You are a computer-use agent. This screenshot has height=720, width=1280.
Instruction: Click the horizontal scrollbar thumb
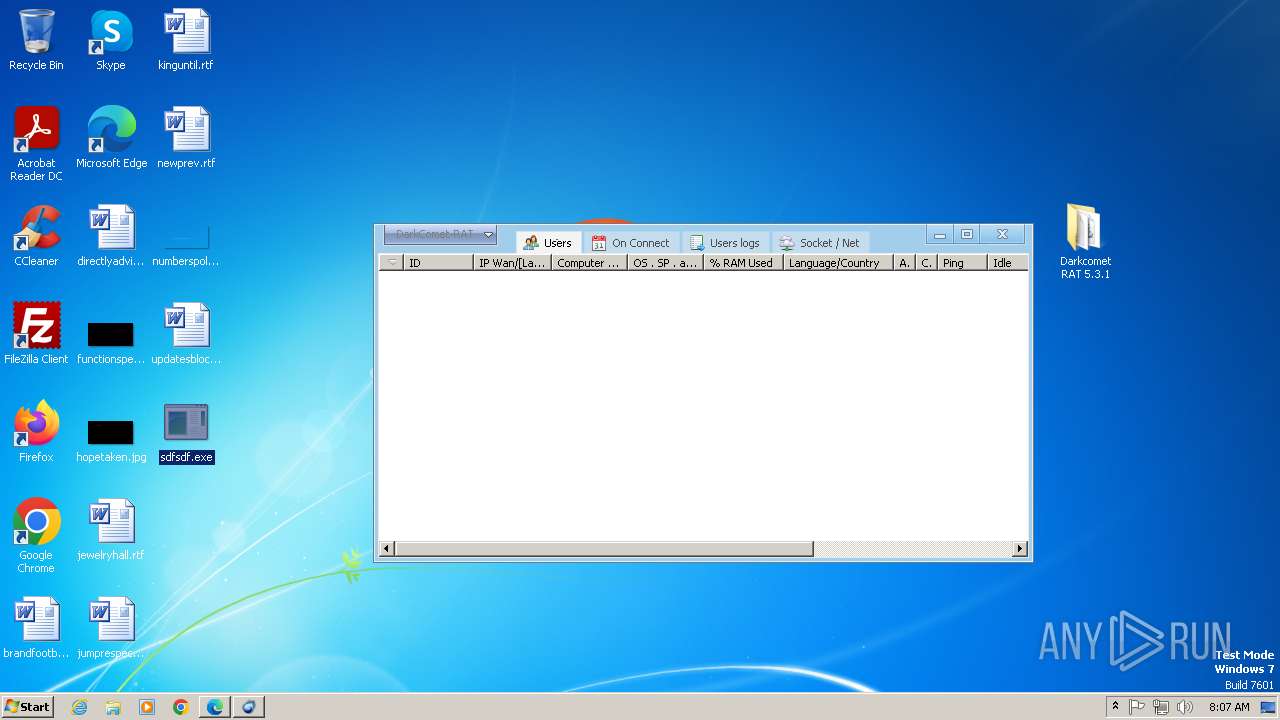[604, 549]
